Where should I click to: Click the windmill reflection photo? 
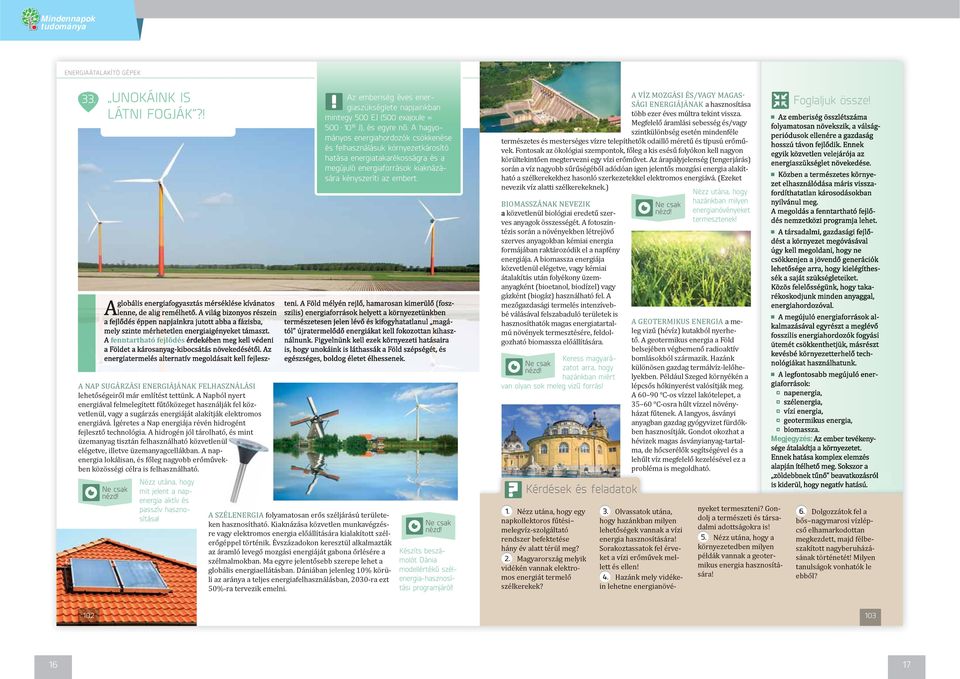(x=366, y=441)
